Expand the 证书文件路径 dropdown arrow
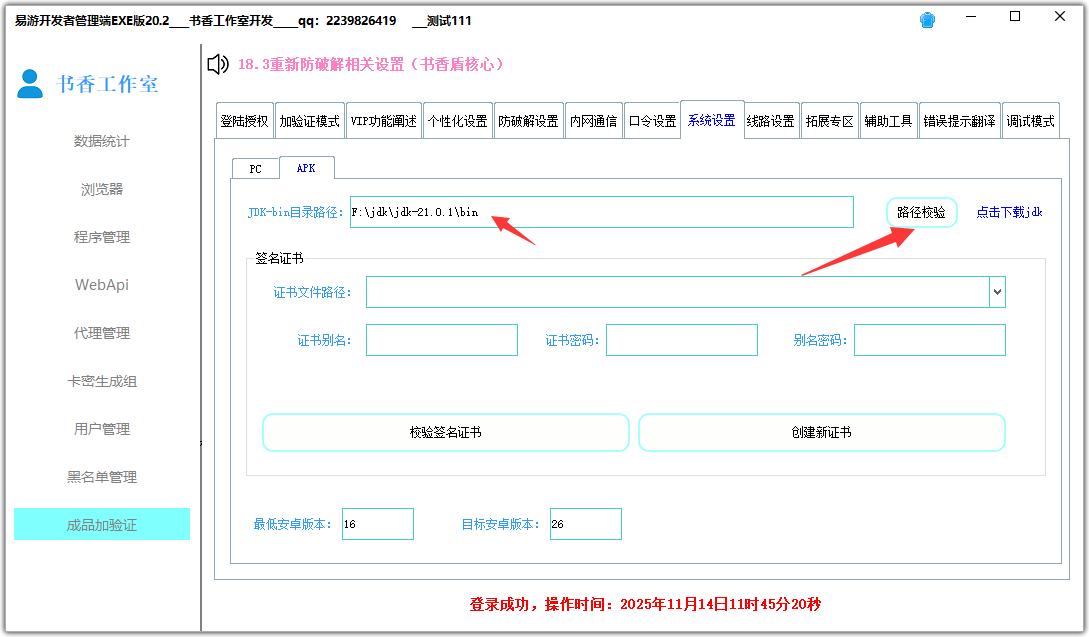The height and width of the screenshot is (637, 1089). 997,292
